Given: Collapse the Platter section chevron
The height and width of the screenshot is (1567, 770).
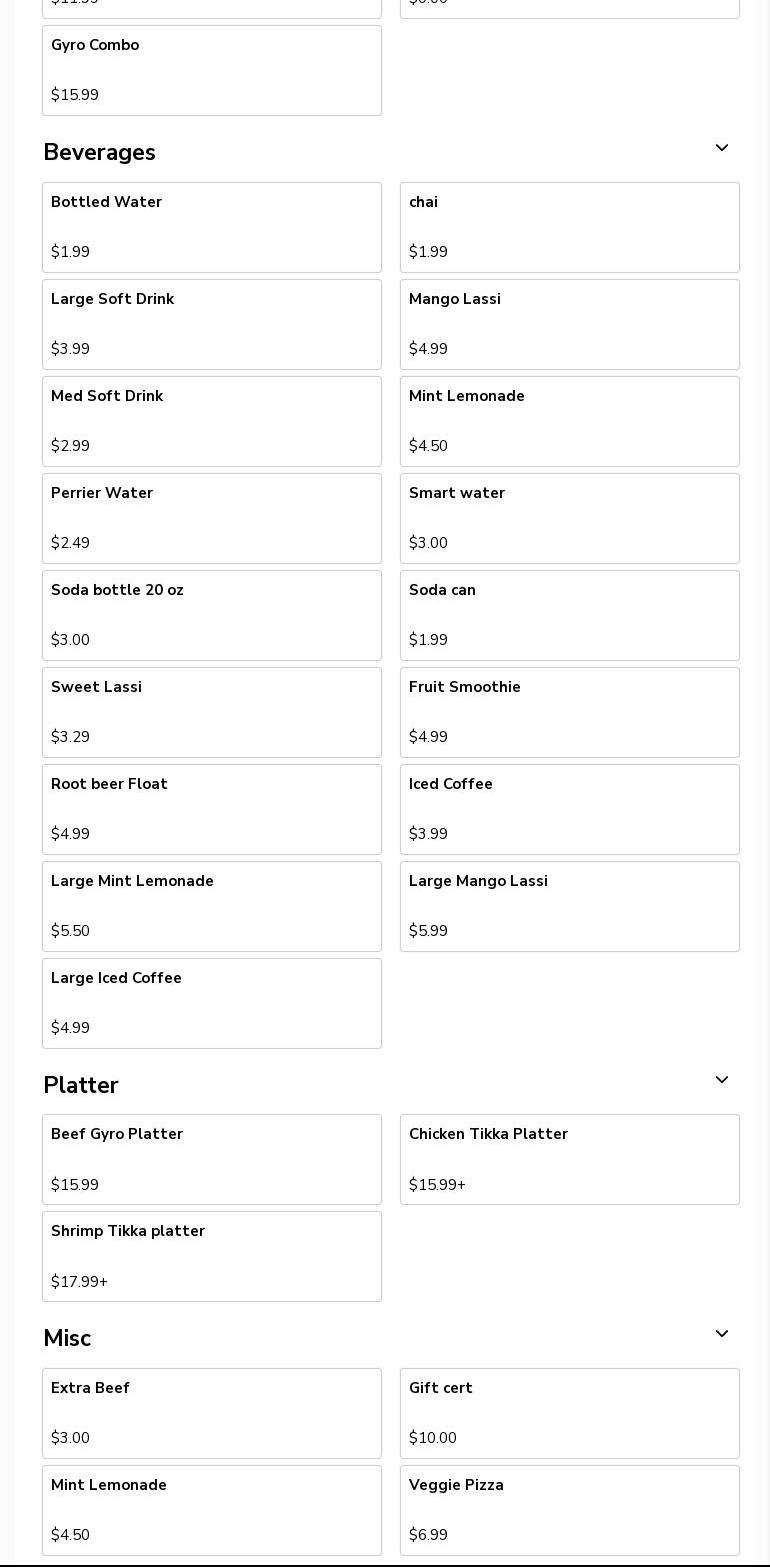Looking at the screenshot, I should [721, 1080].
